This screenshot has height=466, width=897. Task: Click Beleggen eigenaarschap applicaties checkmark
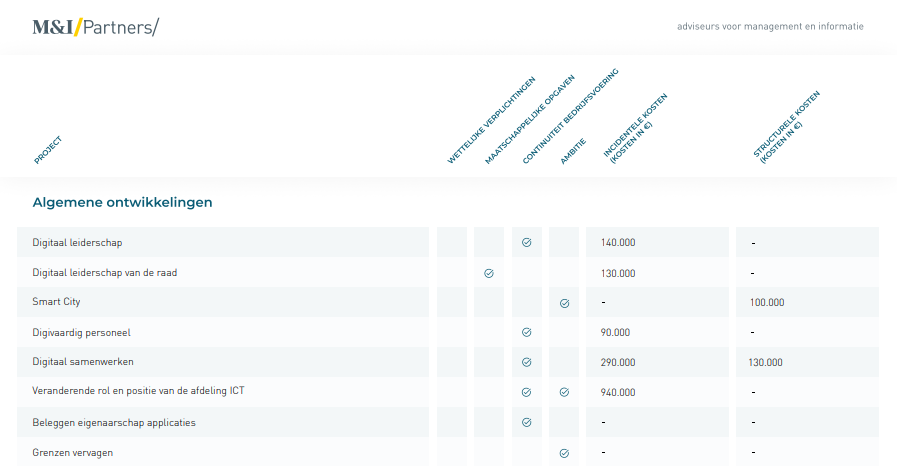527,422
